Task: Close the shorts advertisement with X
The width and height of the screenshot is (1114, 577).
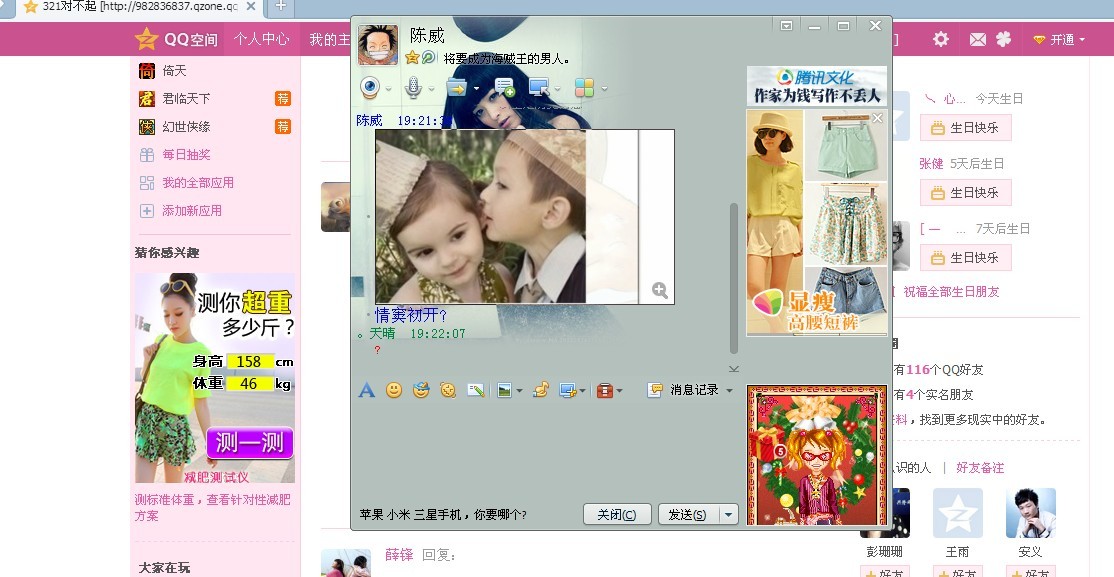Action: click(x=877, y=118)
